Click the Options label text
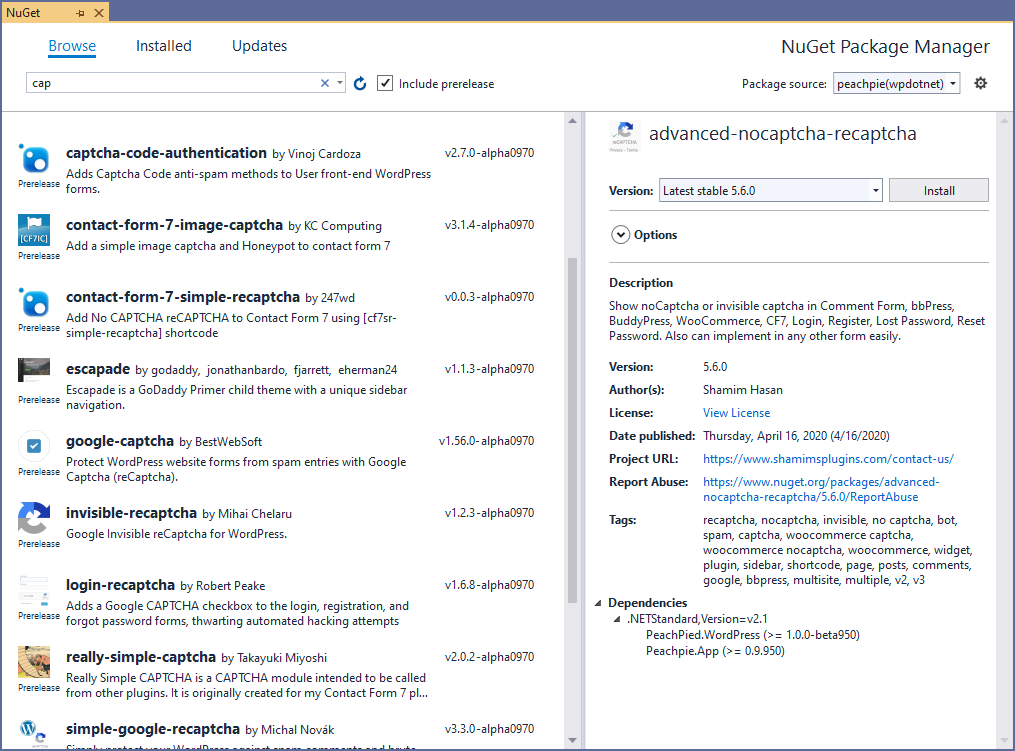 (x=655, y=235)
